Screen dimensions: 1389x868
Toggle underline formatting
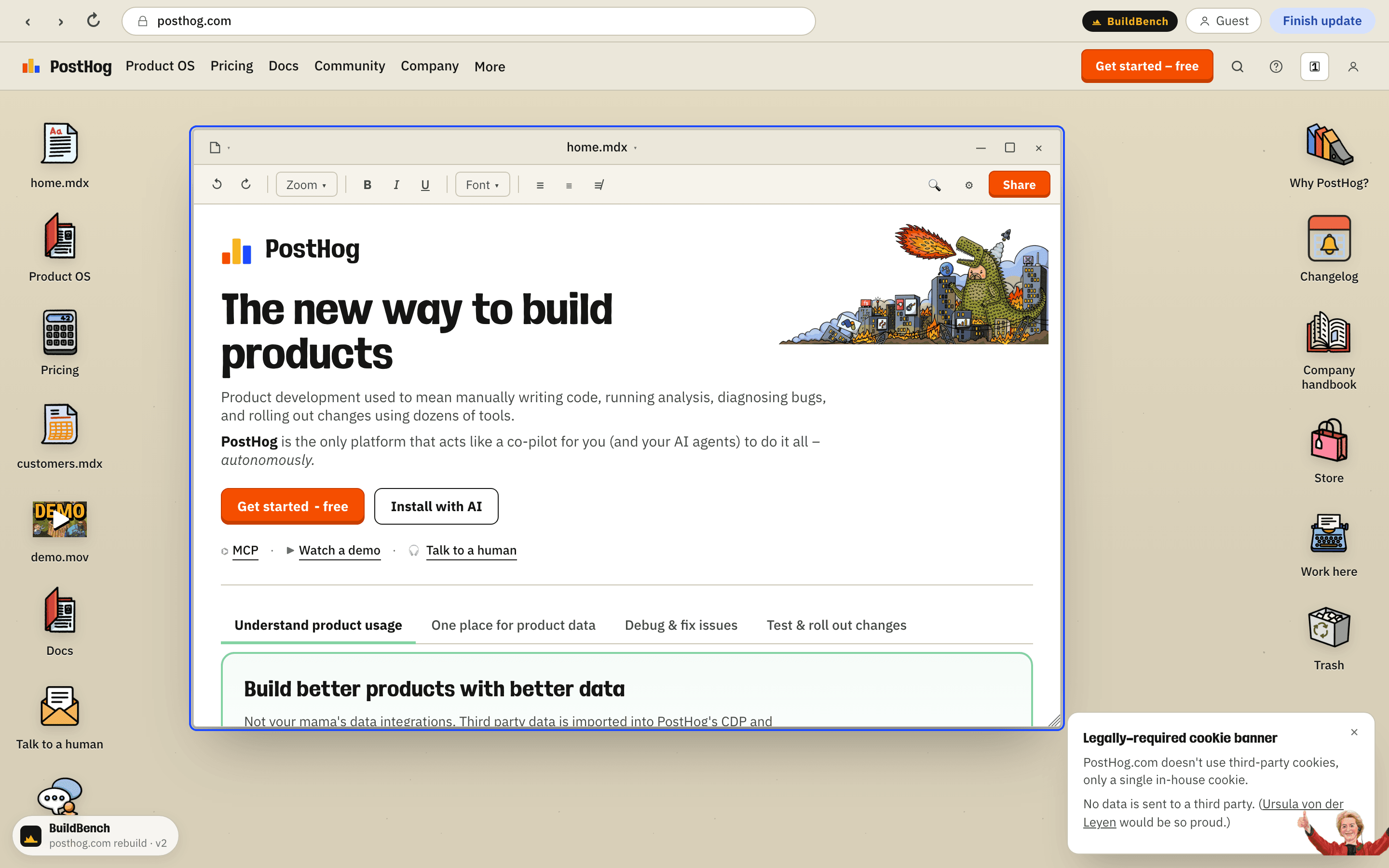(x=425, y=184)
